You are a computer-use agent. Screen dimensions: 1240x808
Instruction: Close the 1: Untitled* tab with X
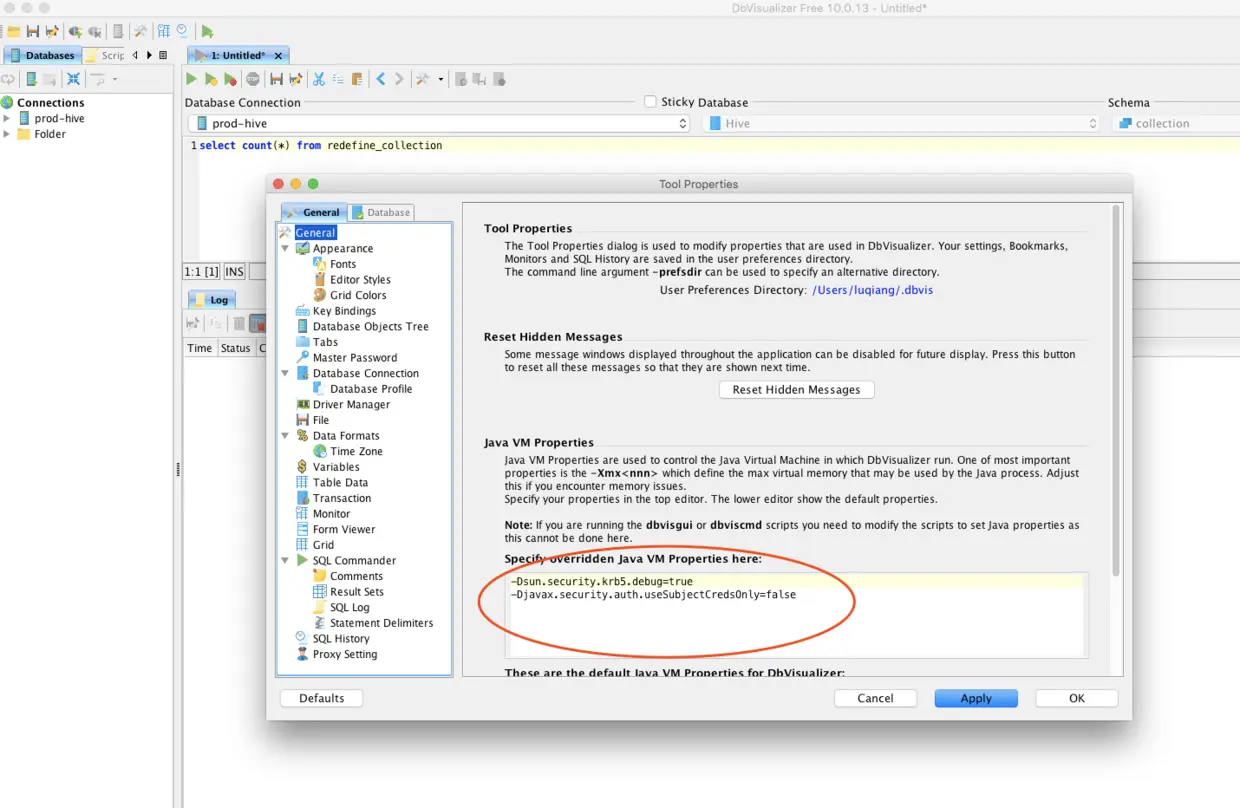pos(278,56)
